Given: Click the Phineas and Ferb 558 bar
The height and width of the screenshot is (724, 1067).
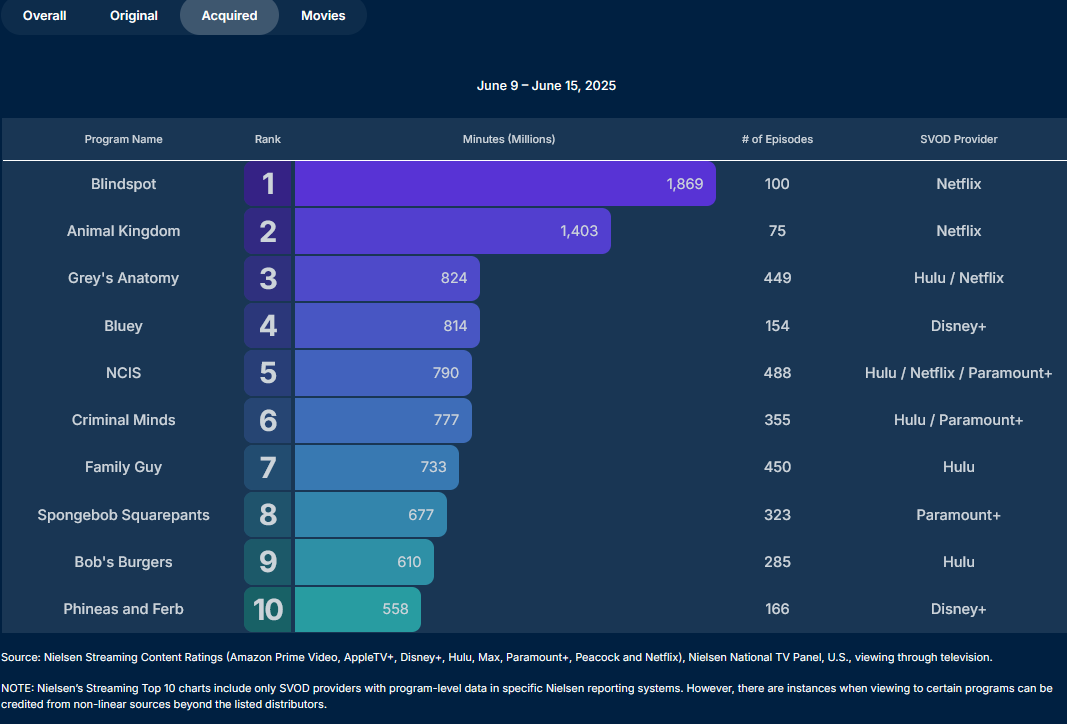Looking at the screenshot, I should pos(357,609).
